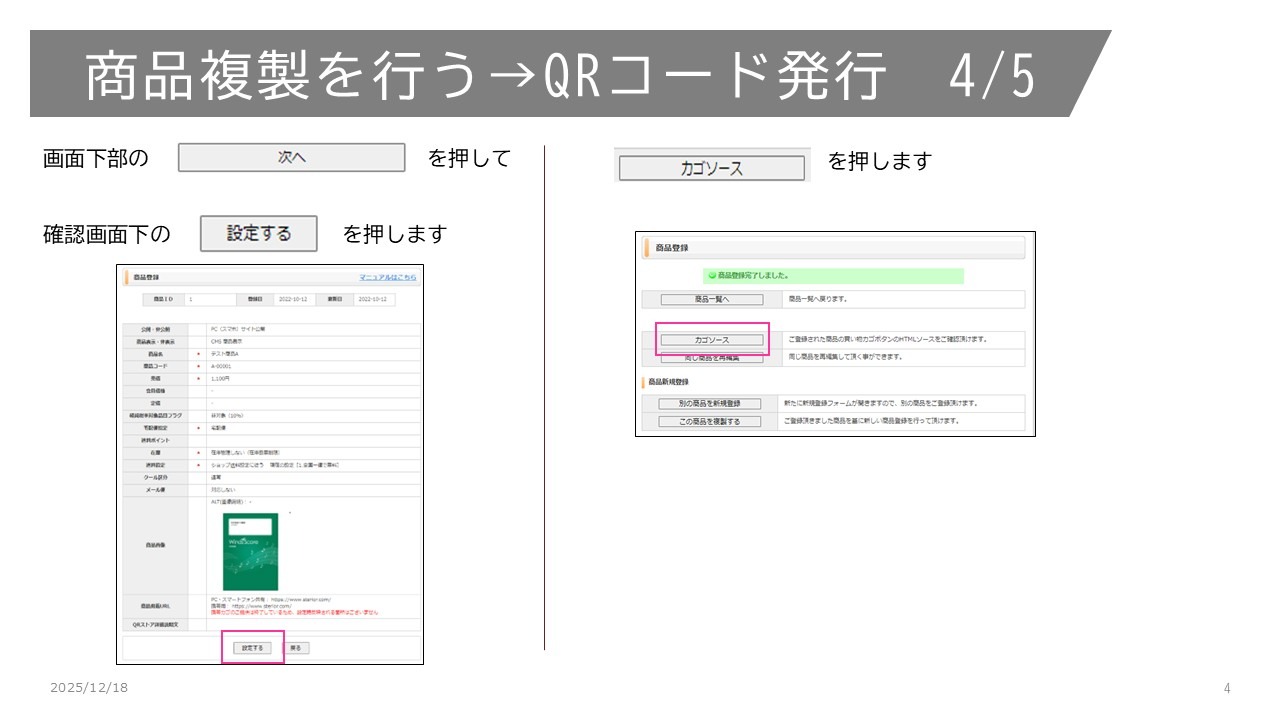Click the large 次へ button sample
The width and height of the screenshot is (1280, 720).
[x=291, y=158]
